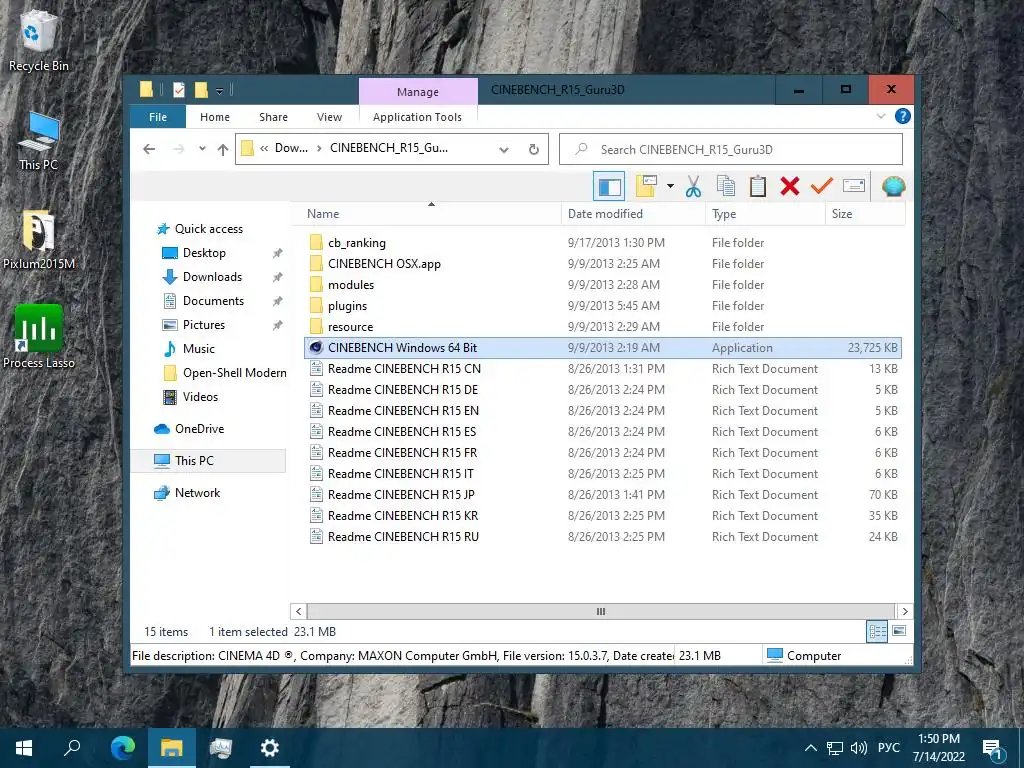Open the view options dropdown arrow in toolbar

click(x=670, y=187)
